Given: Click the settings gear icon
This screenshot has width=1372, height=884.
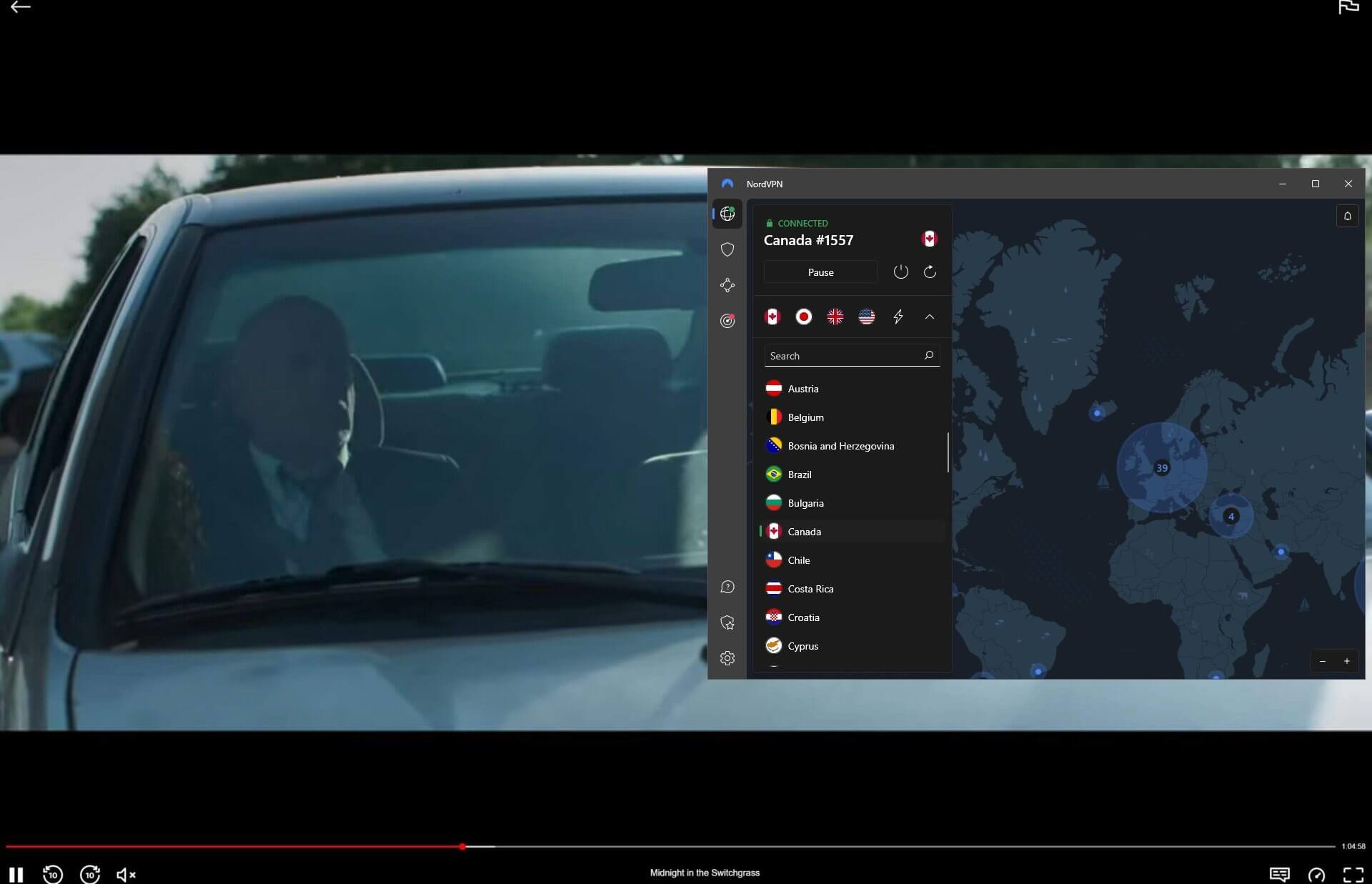Looking at the screenshot, I should 727,657.
